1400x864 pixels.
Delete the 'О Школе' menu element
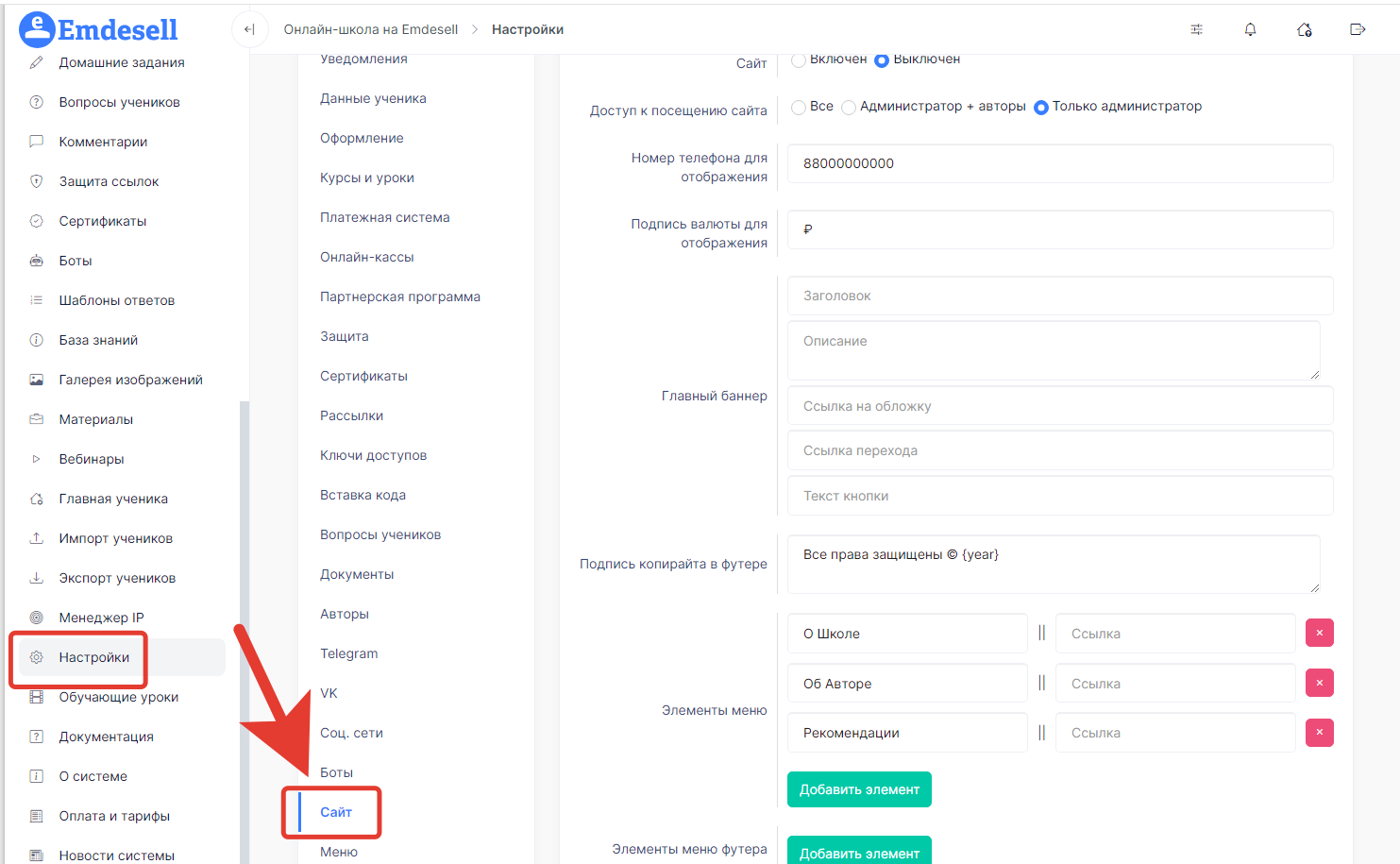[x=1319, y=633]
